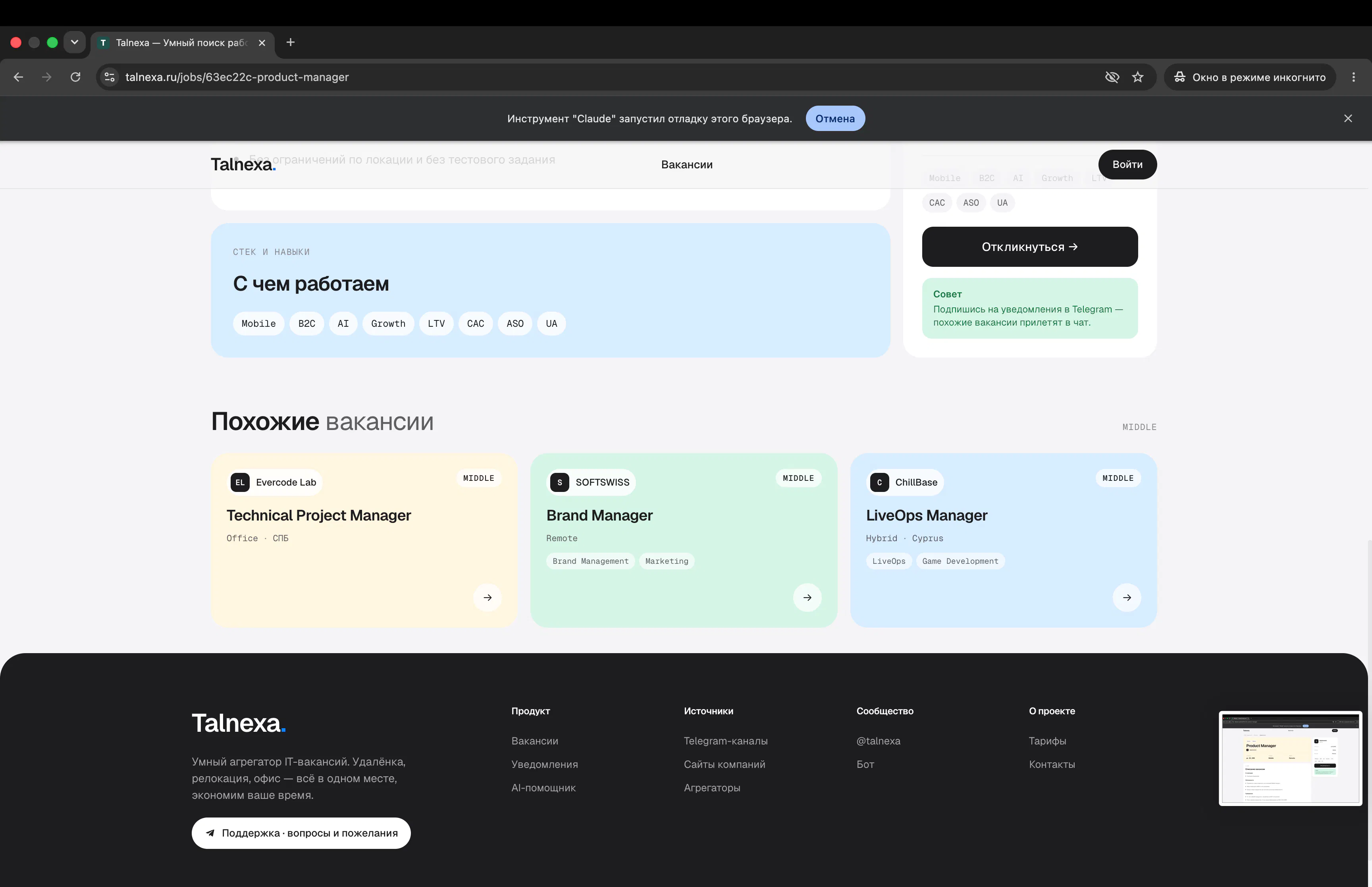The width and height of the screenshot is (1372, 887).
Task: Open Вакансии in the top navigation
Action: pyautogui.click(x=687, y=165)
